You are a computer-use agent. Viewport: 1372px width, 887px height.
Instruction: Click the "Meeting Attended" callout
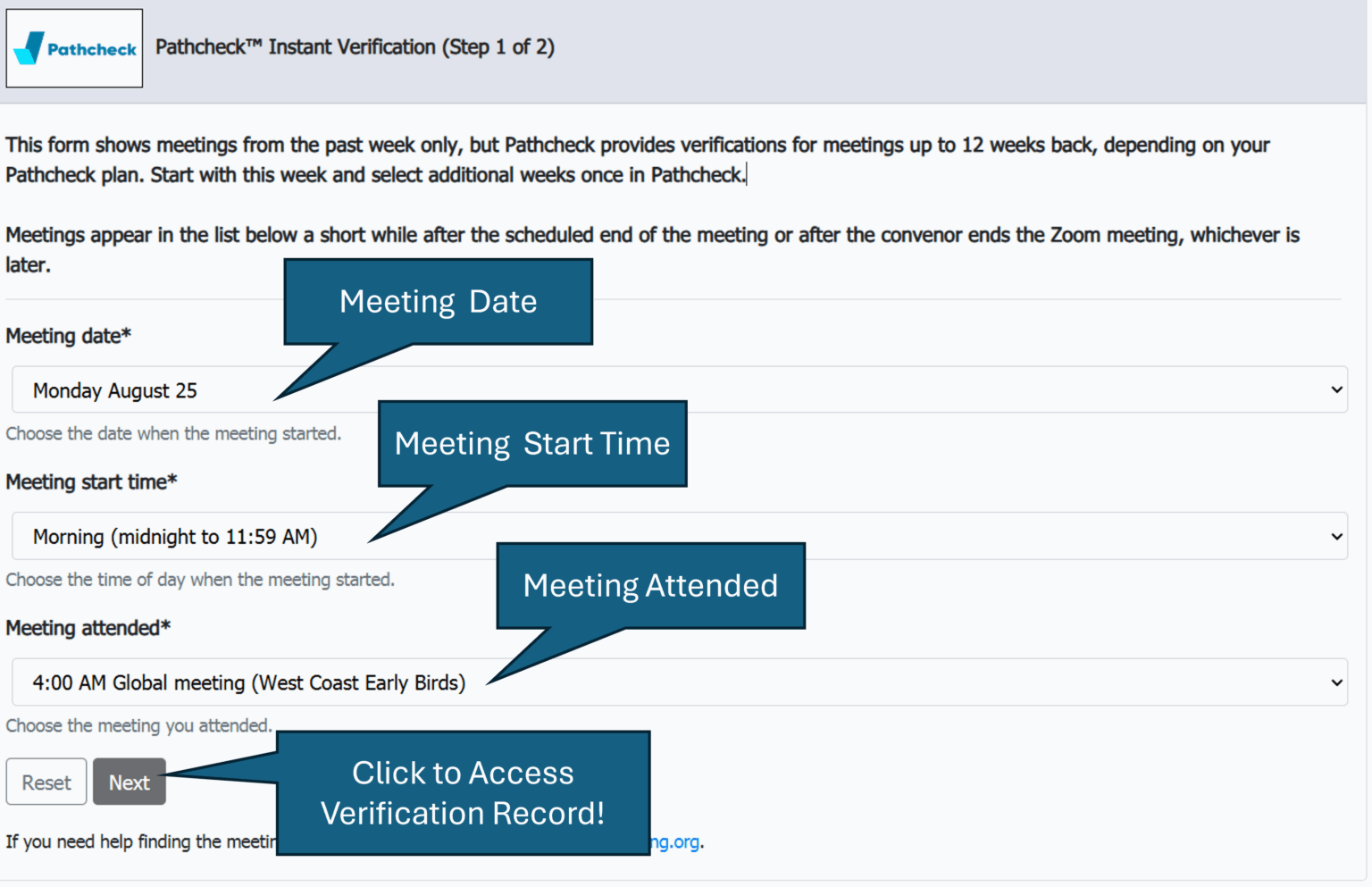click(651, 585)
